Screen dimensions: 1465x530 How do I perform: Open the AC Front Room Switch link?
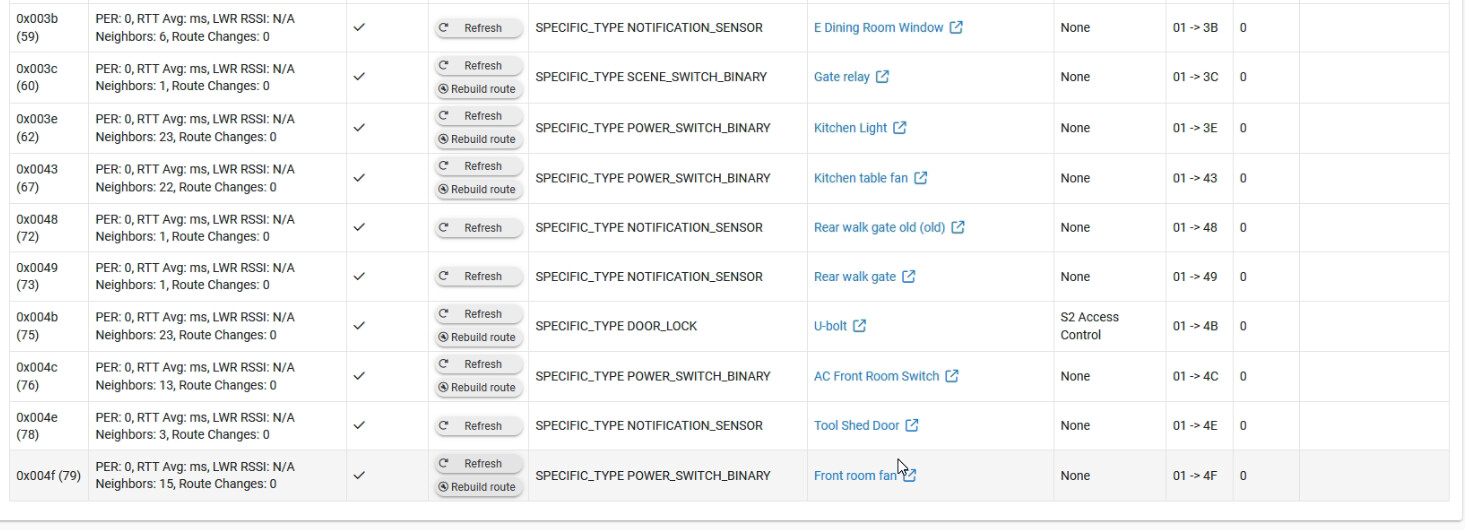[876, 376]
